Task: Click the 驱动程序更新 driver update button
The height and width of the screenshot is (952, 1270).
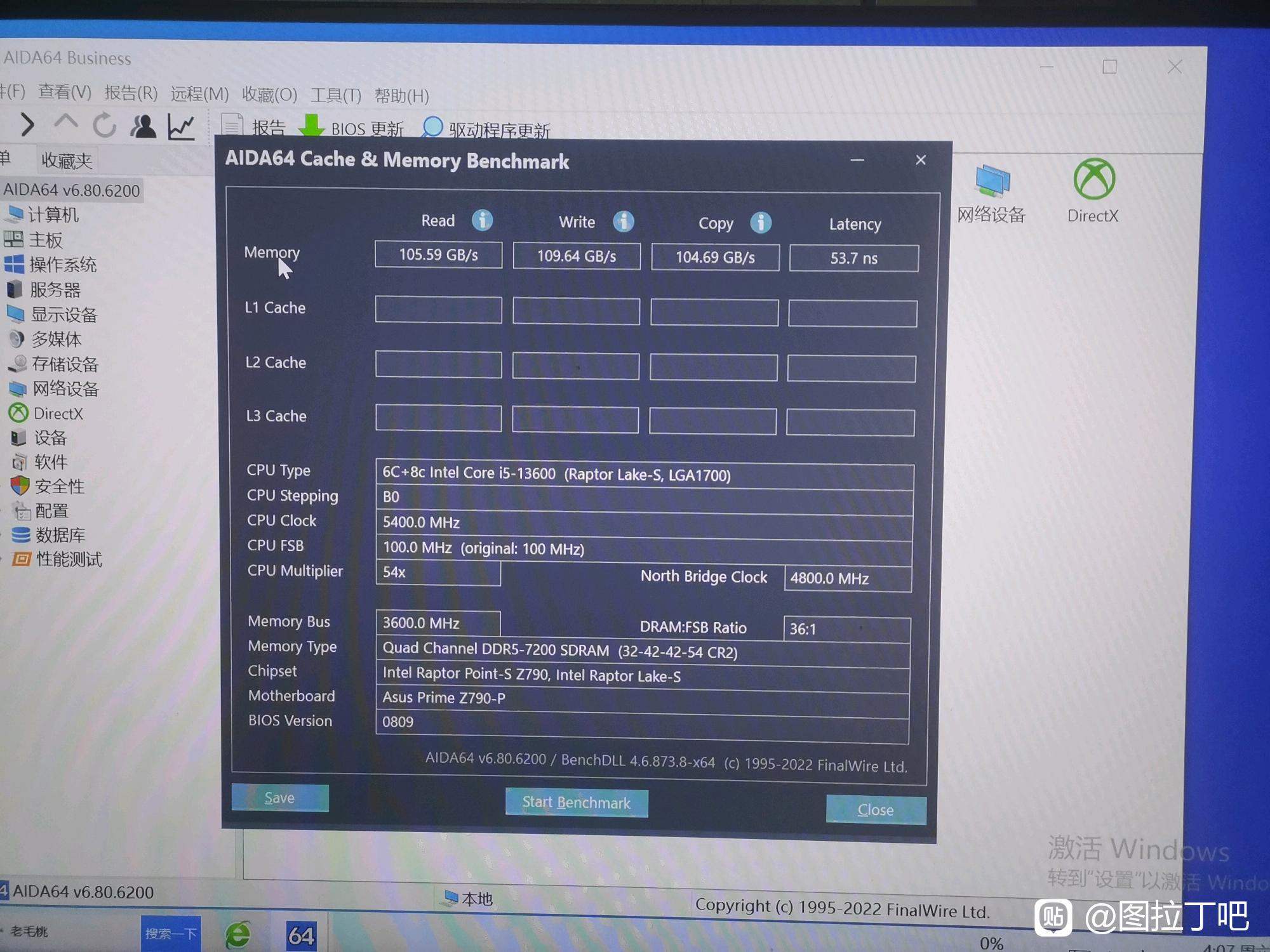Action: (486, 129)
